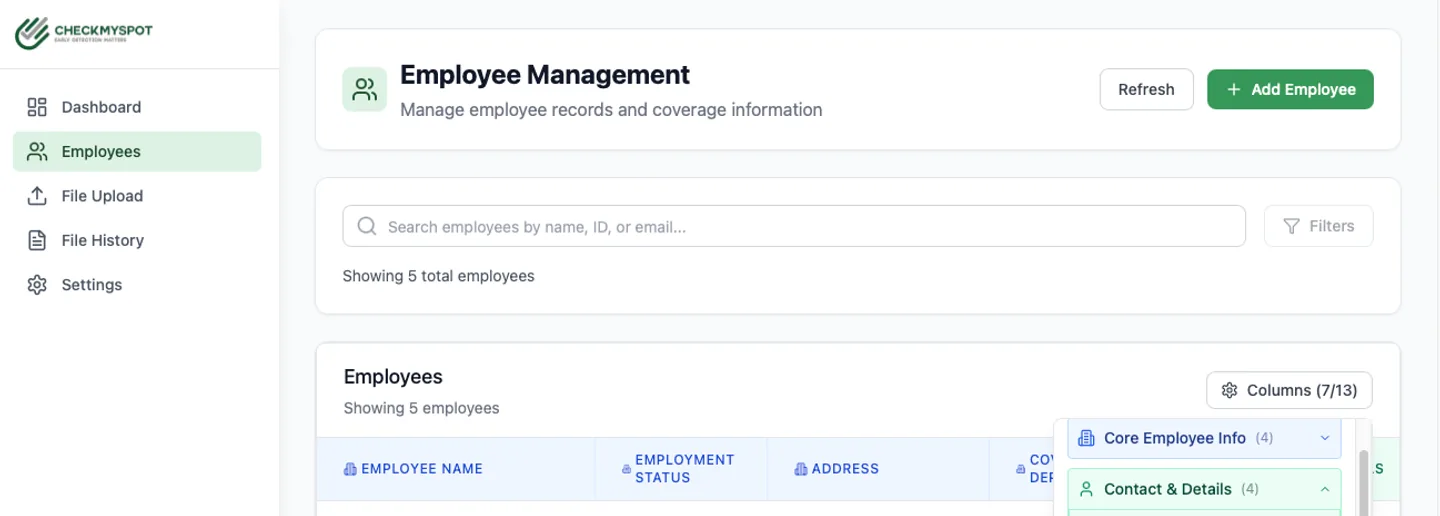Screen dimensions: 1440x516
Task: Go to File Upload
Action: [137, 196]
